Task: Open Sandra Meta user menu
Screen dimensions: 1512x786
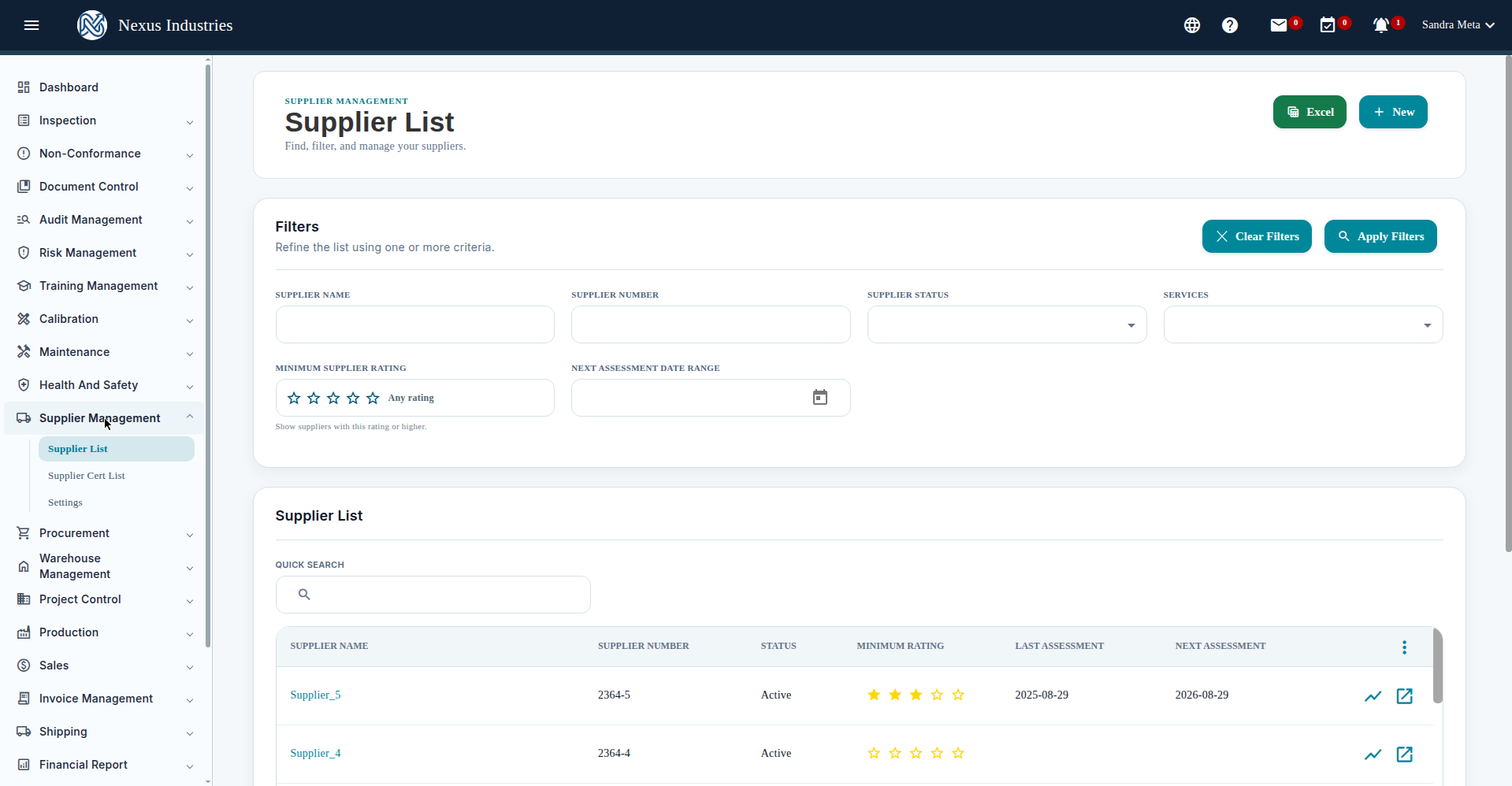Action: pos(1458,25)
